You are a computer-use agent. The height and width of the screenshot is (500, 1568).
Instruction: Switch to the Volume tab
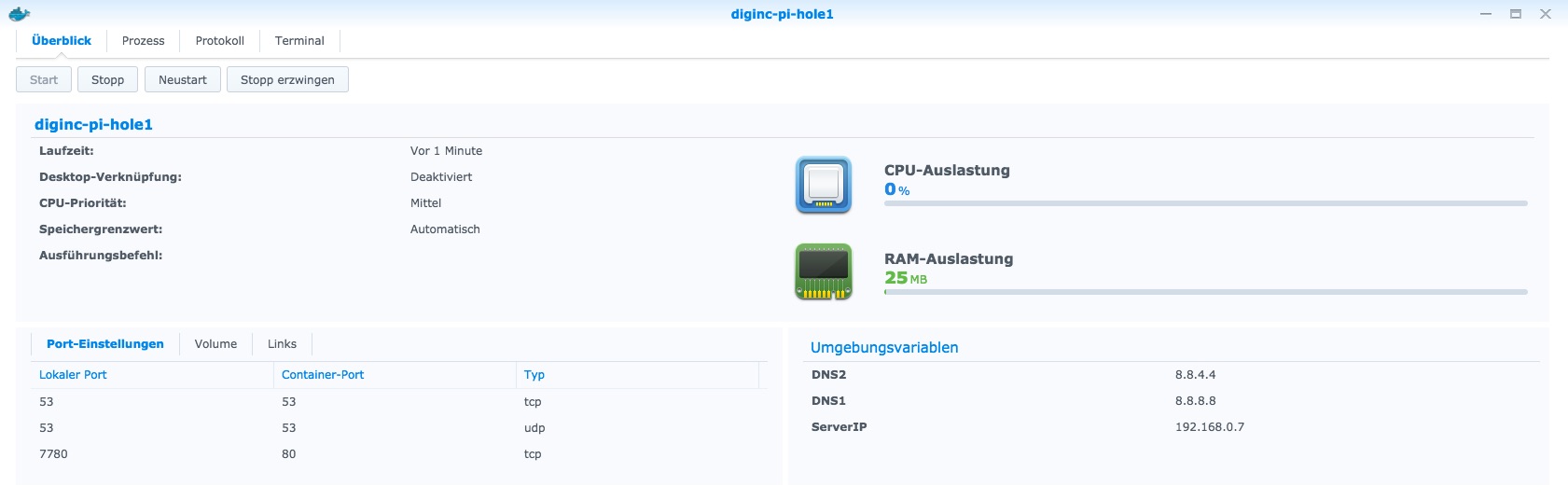point(215,344)
